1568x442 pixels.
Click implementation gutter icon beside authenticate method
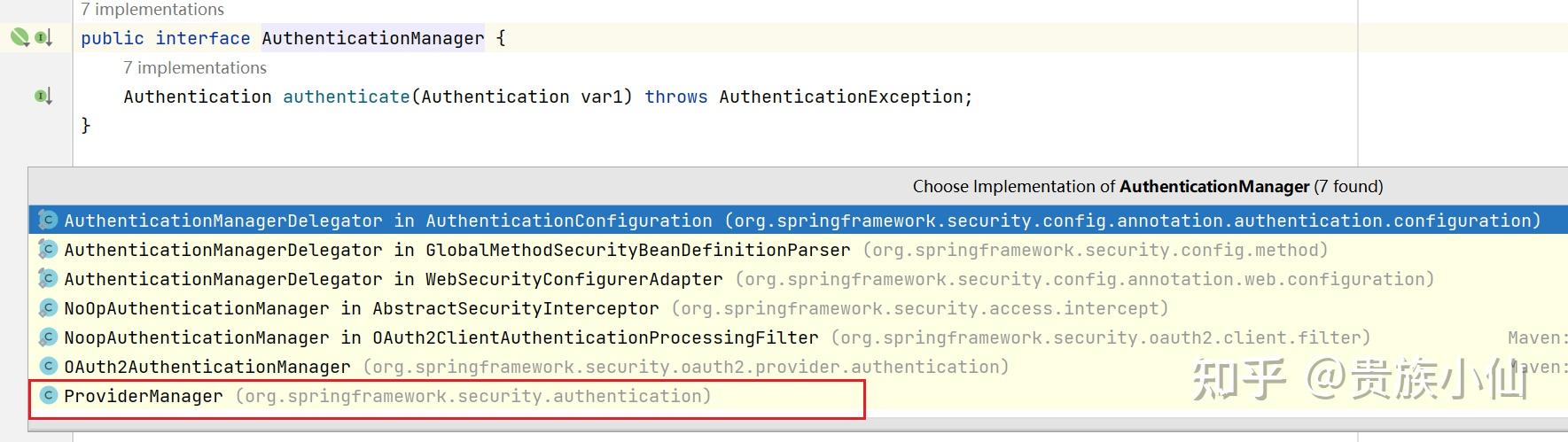pos(43,96)
